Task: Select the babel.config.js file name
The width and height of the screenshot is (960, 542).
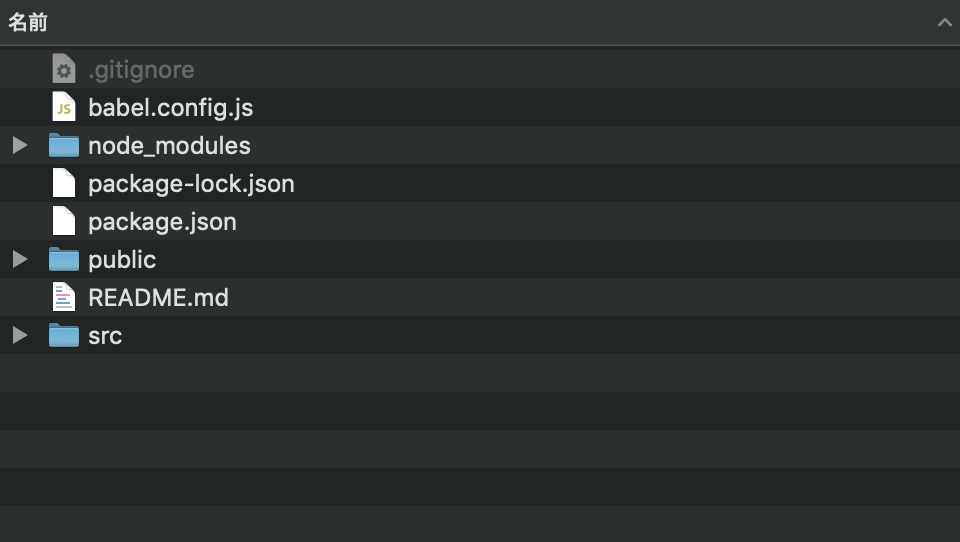Action: [171, 108]
